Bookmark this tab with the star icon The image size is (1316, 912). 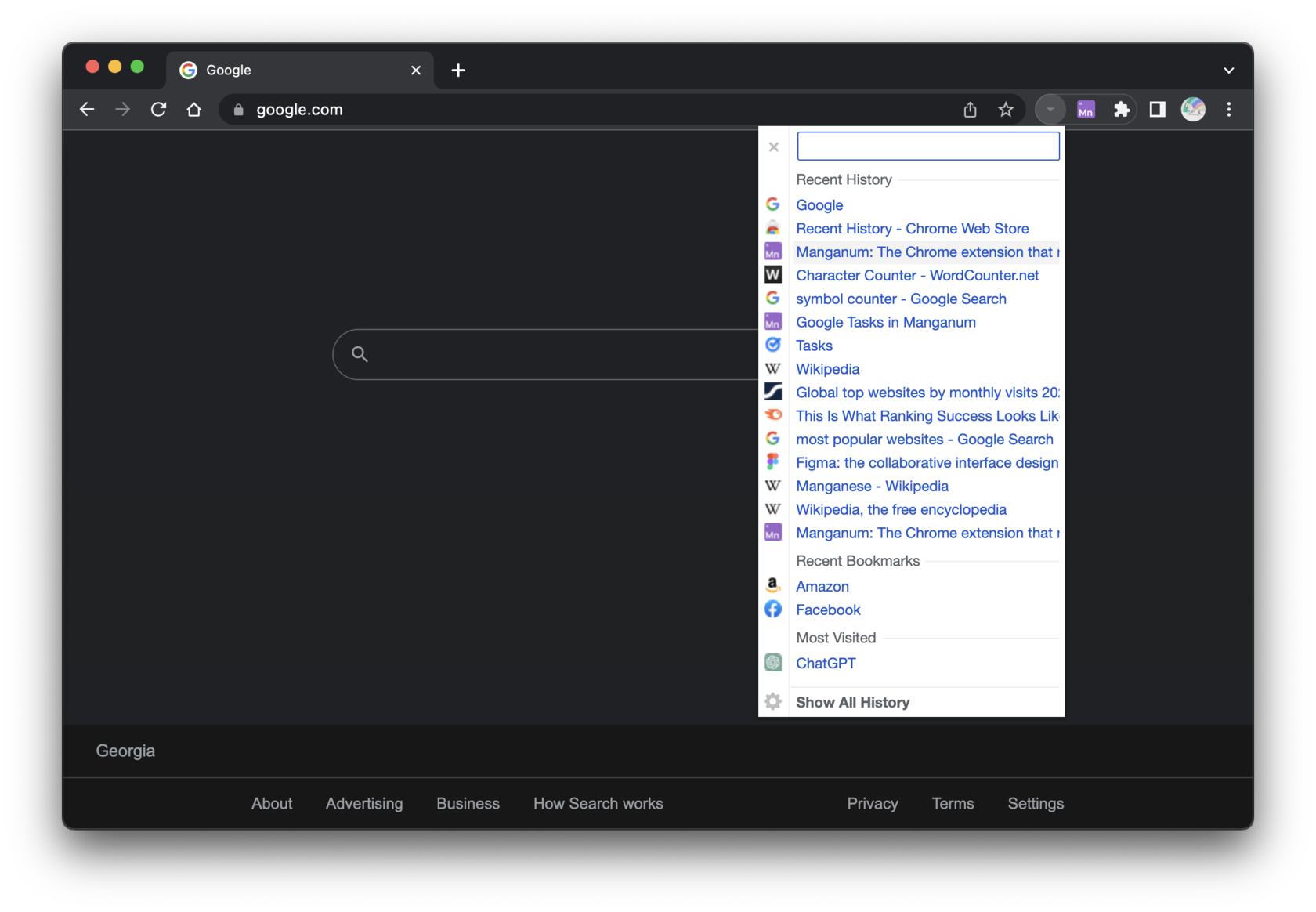[1006, 110]
